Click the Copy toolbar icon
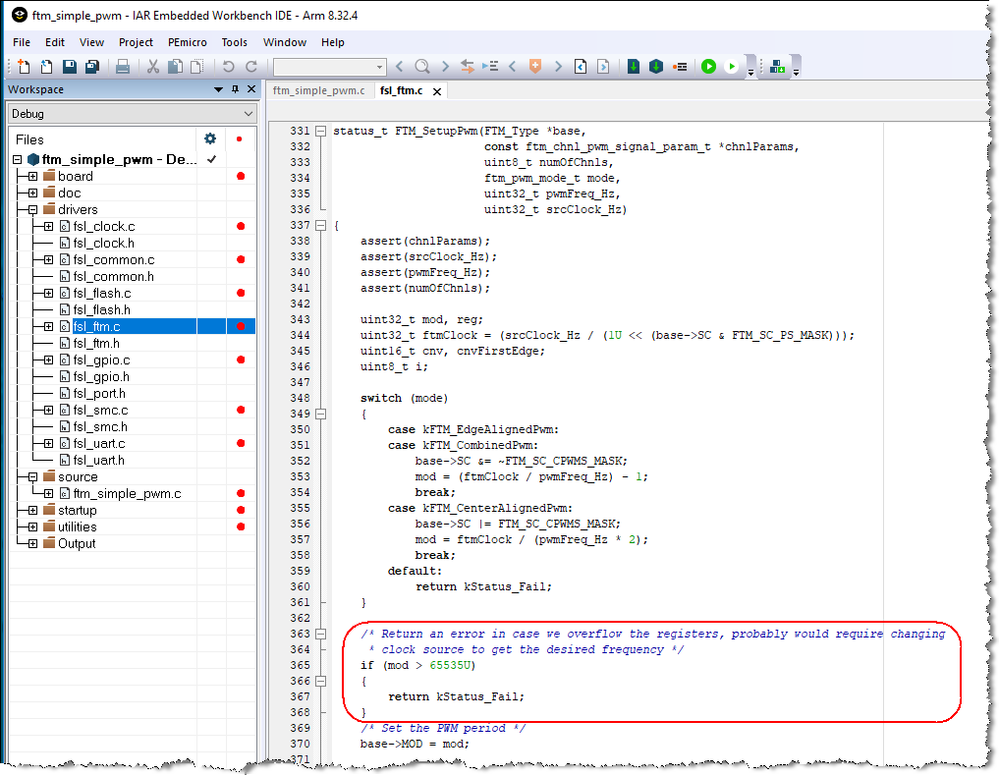The image size is (999, 775). (x=175, y=66)
